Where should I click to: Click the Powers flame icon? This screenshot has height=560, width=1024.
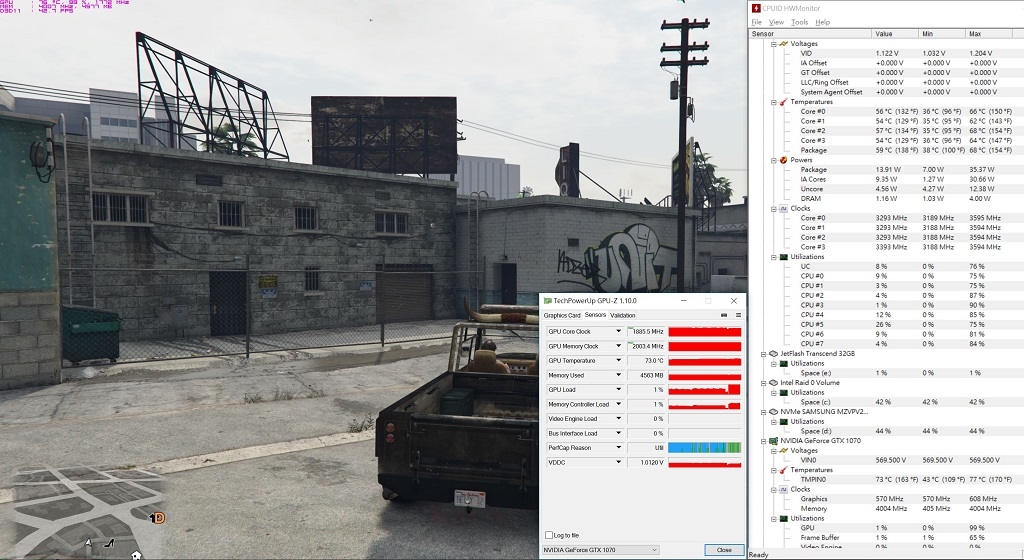783,160
